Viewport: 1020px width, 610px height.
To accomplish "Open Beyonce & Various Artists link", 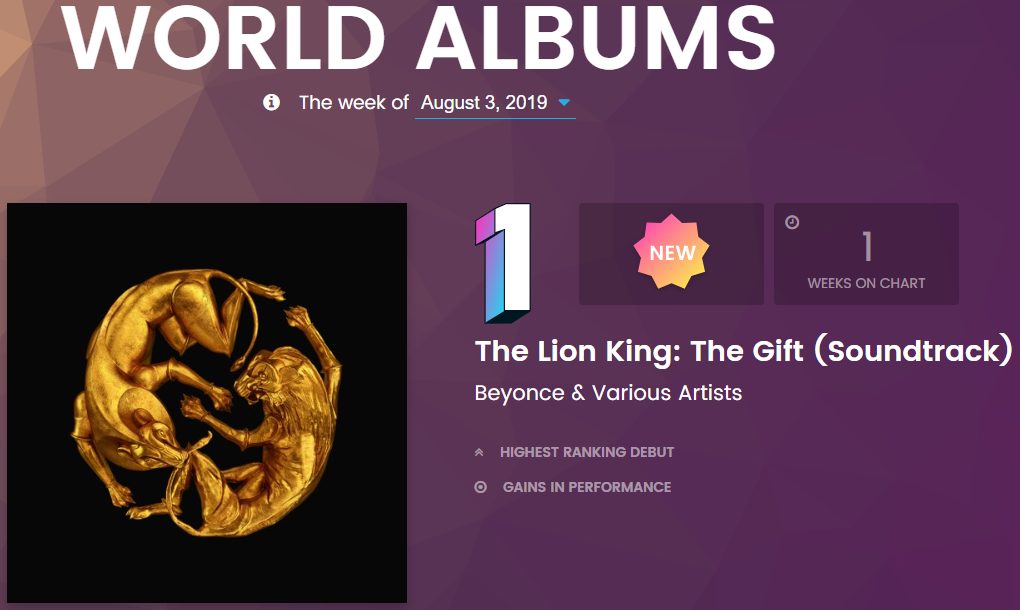I will click(x=608, y=393).
